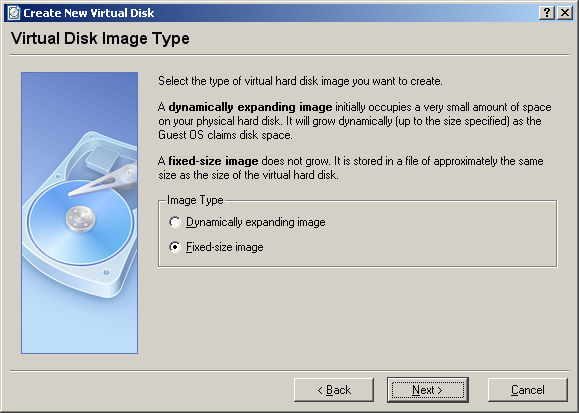Screen dimensions: 579x413
Task: Click bold "fixed-size image" in description text
Action: pos(213,161)
